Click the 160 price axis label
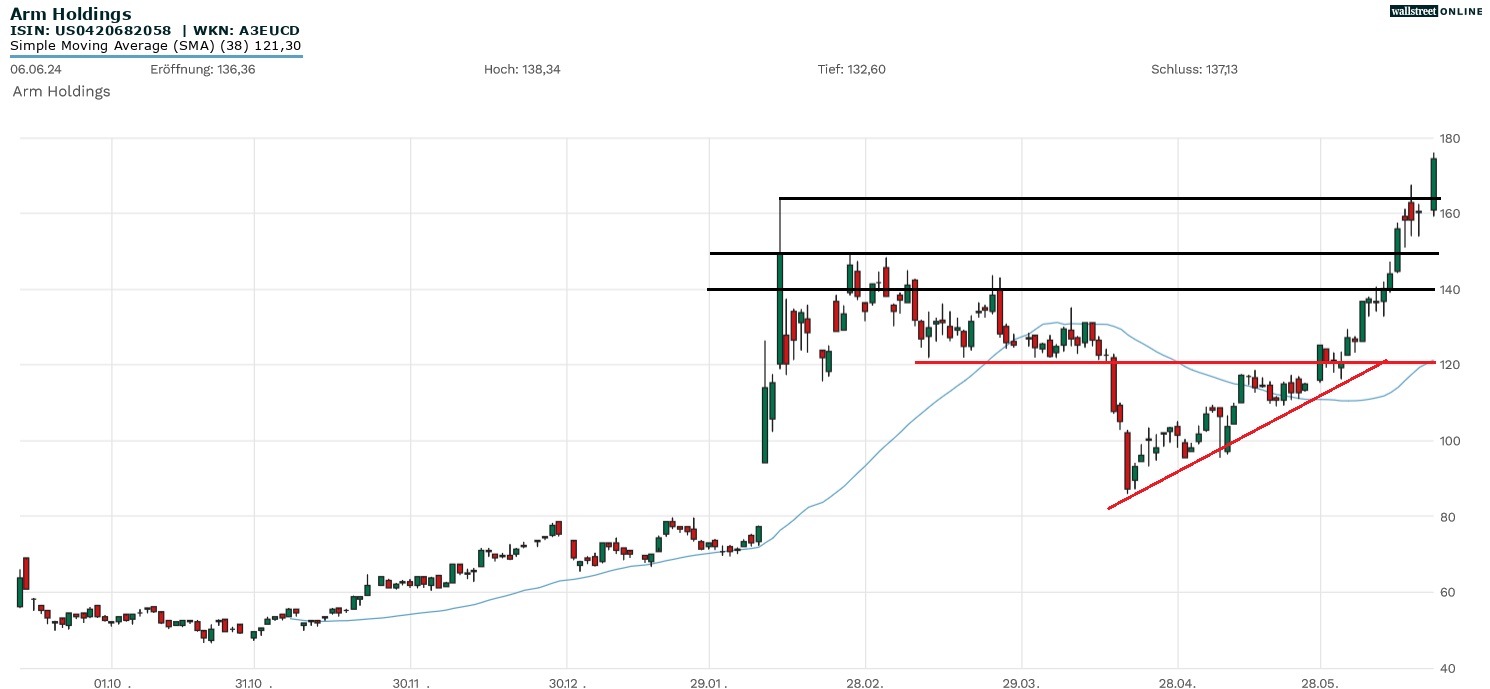 pyautogui.click(x=1450, y=214)
